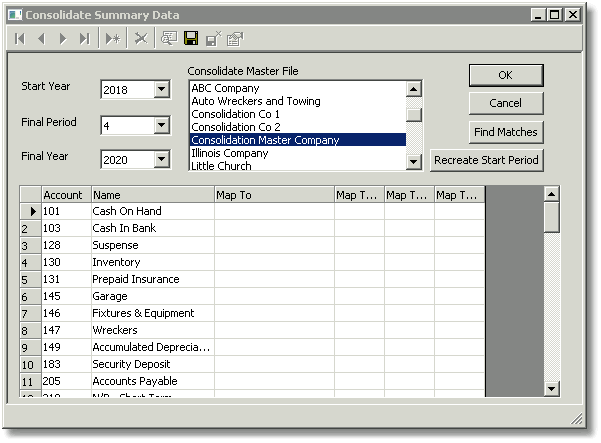Click the cancel save disk icon
Image resolution: width=601 pixels, height=443 pixels.
(213, 39)
